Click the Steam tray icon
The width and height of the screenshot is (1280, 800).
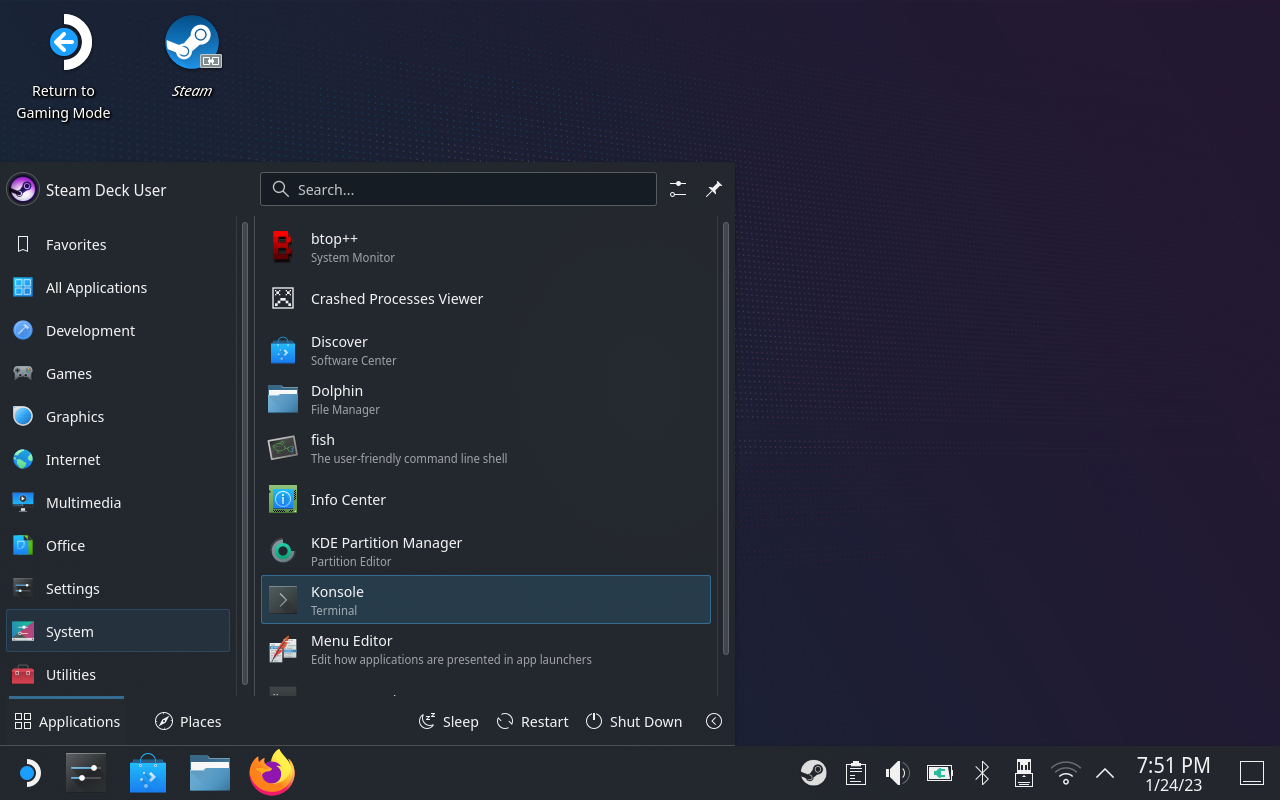[x=813, y=773]
